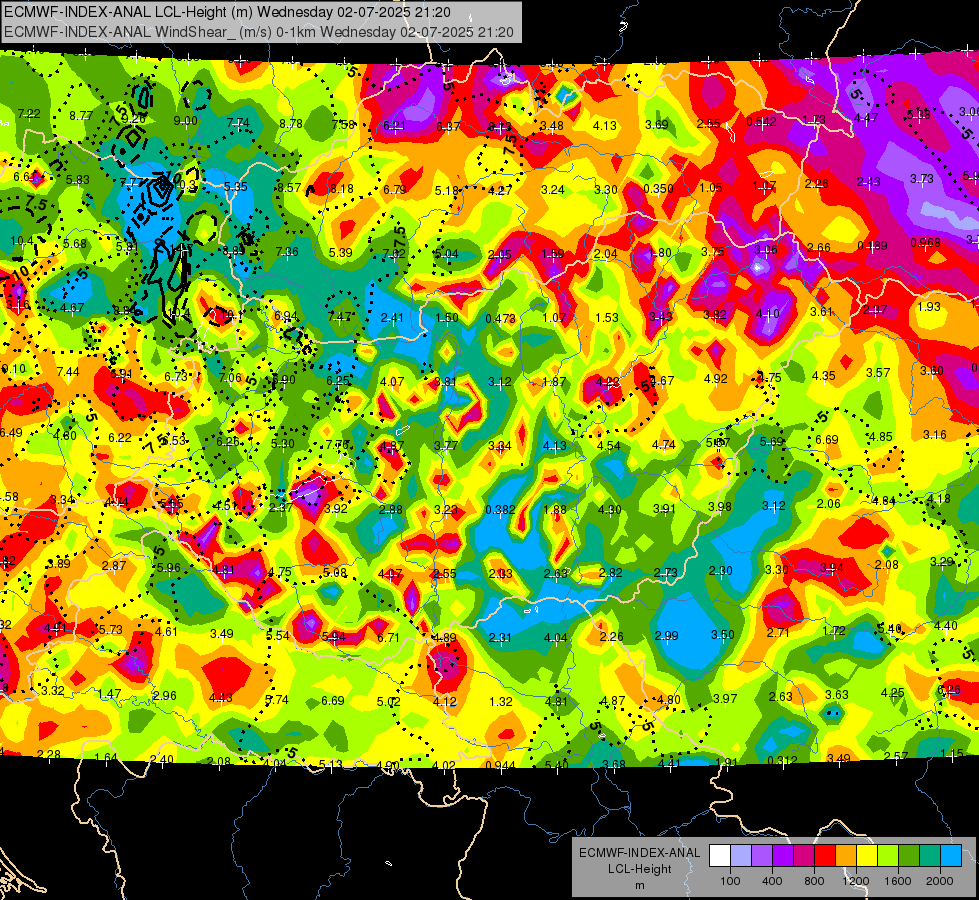Click the legend tick value 2000
The height and width of the screenshot is (900, 979).
click(940, 881)
